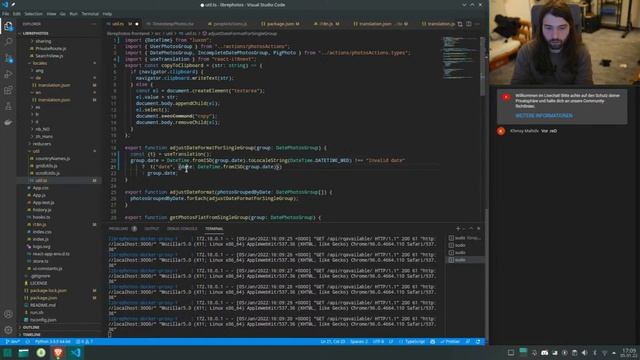640x360 pixels.
Task: Open Source Control view in activity bar
Action: click(x=8, y=58)
